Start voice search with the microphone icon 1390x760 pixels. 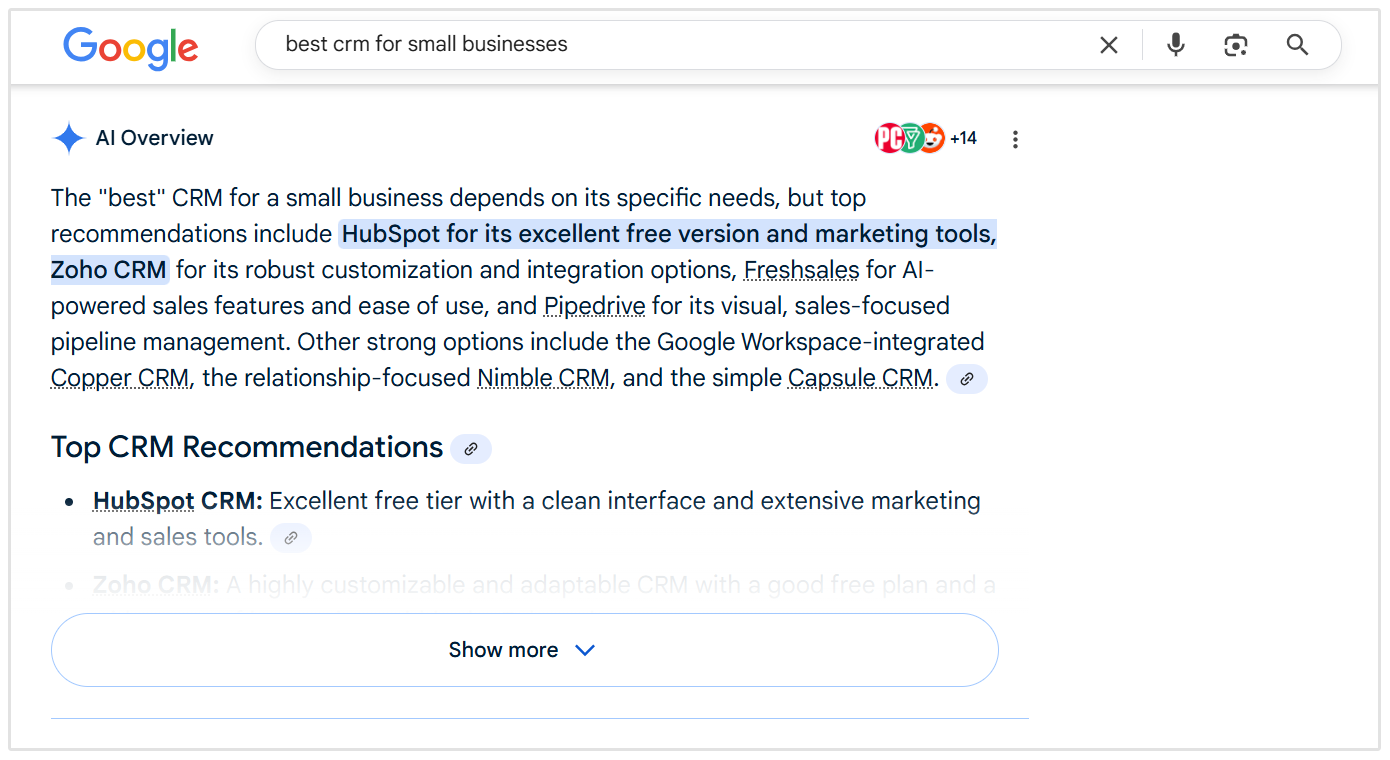pyautogui.click(x=1176, y=45)
